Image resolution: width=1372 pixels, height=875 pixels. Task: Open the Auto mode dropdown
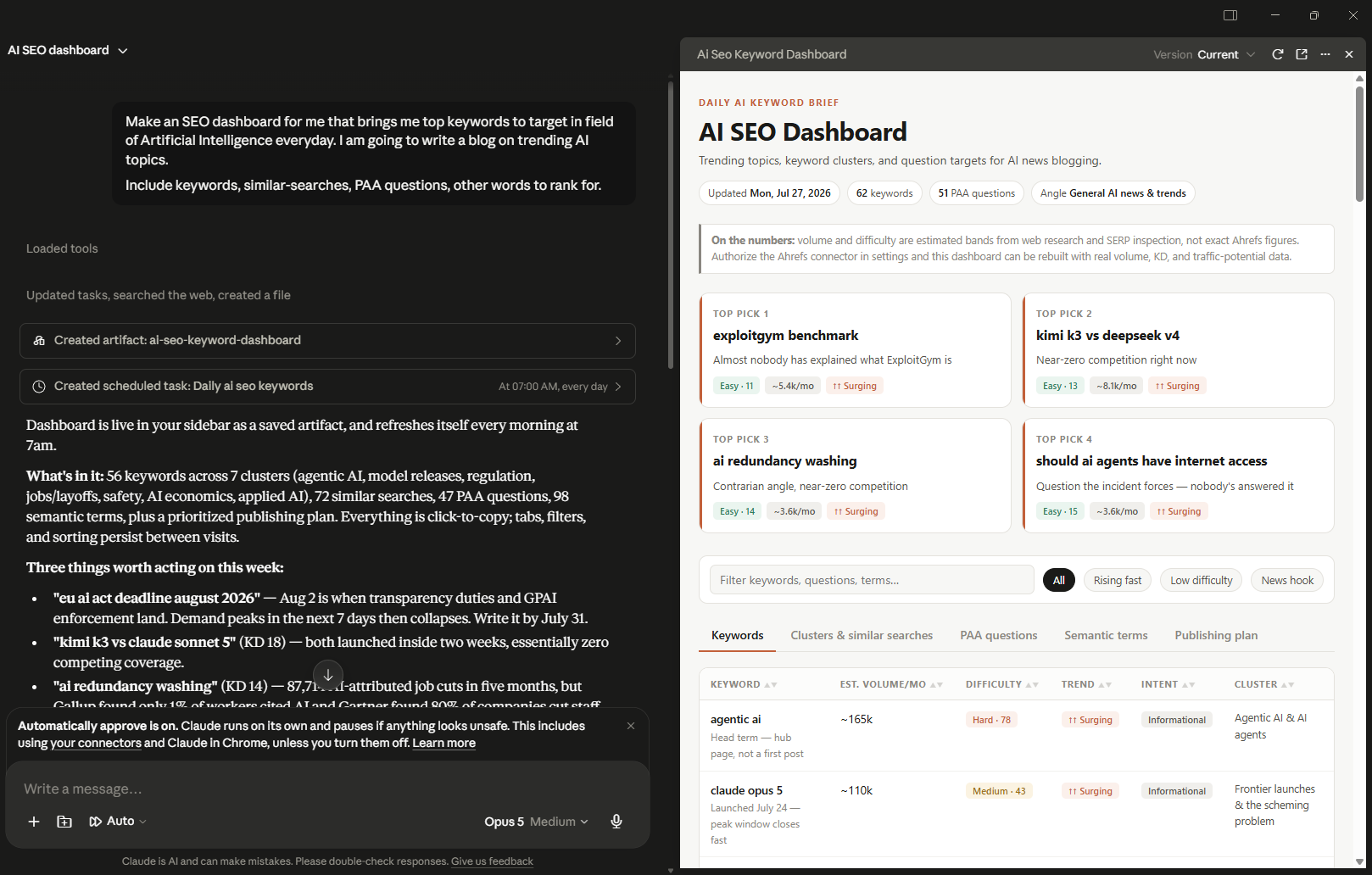coord(118,822)
